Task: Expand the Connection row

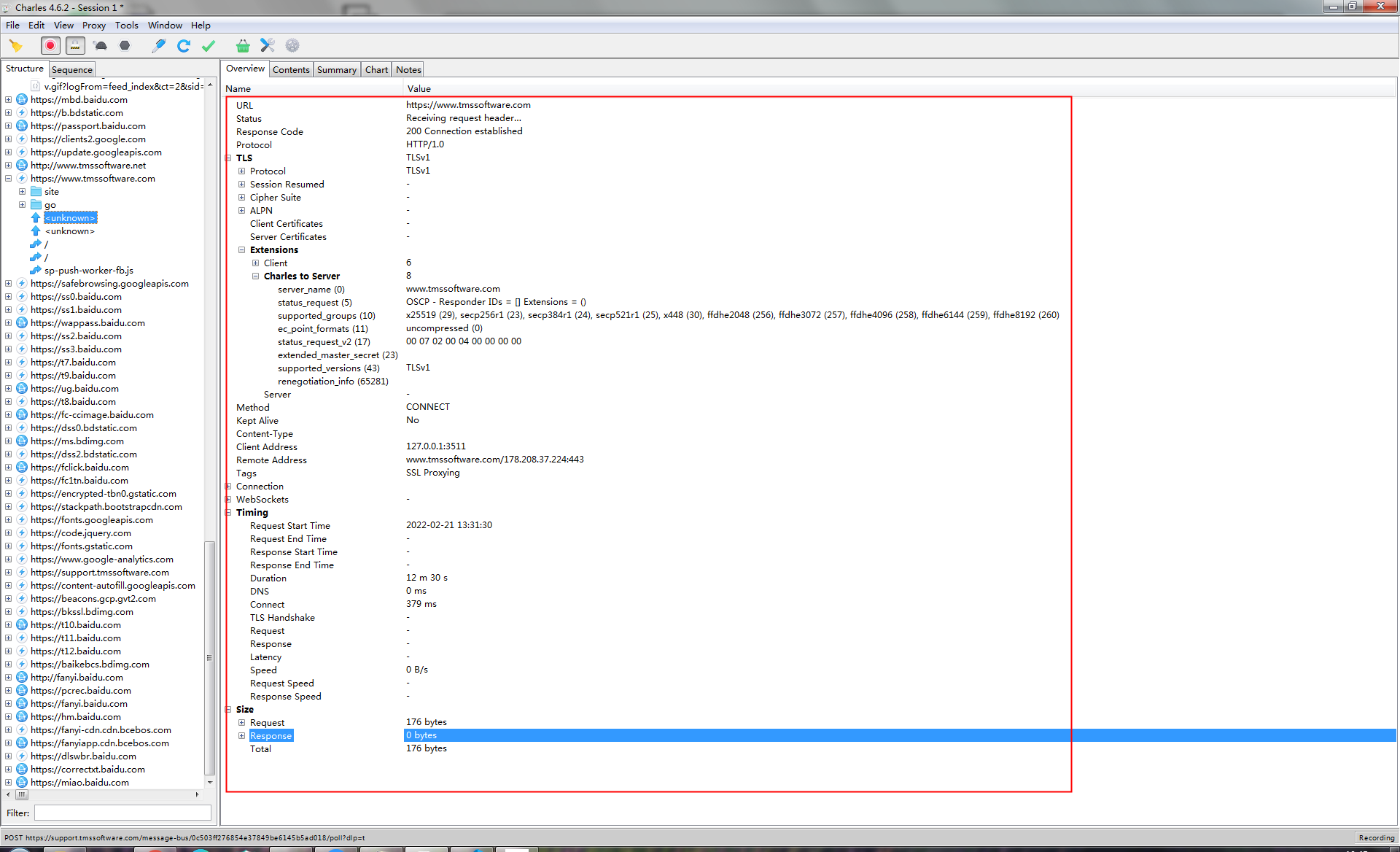Action: pyautogui.click(x=228, y=487)
